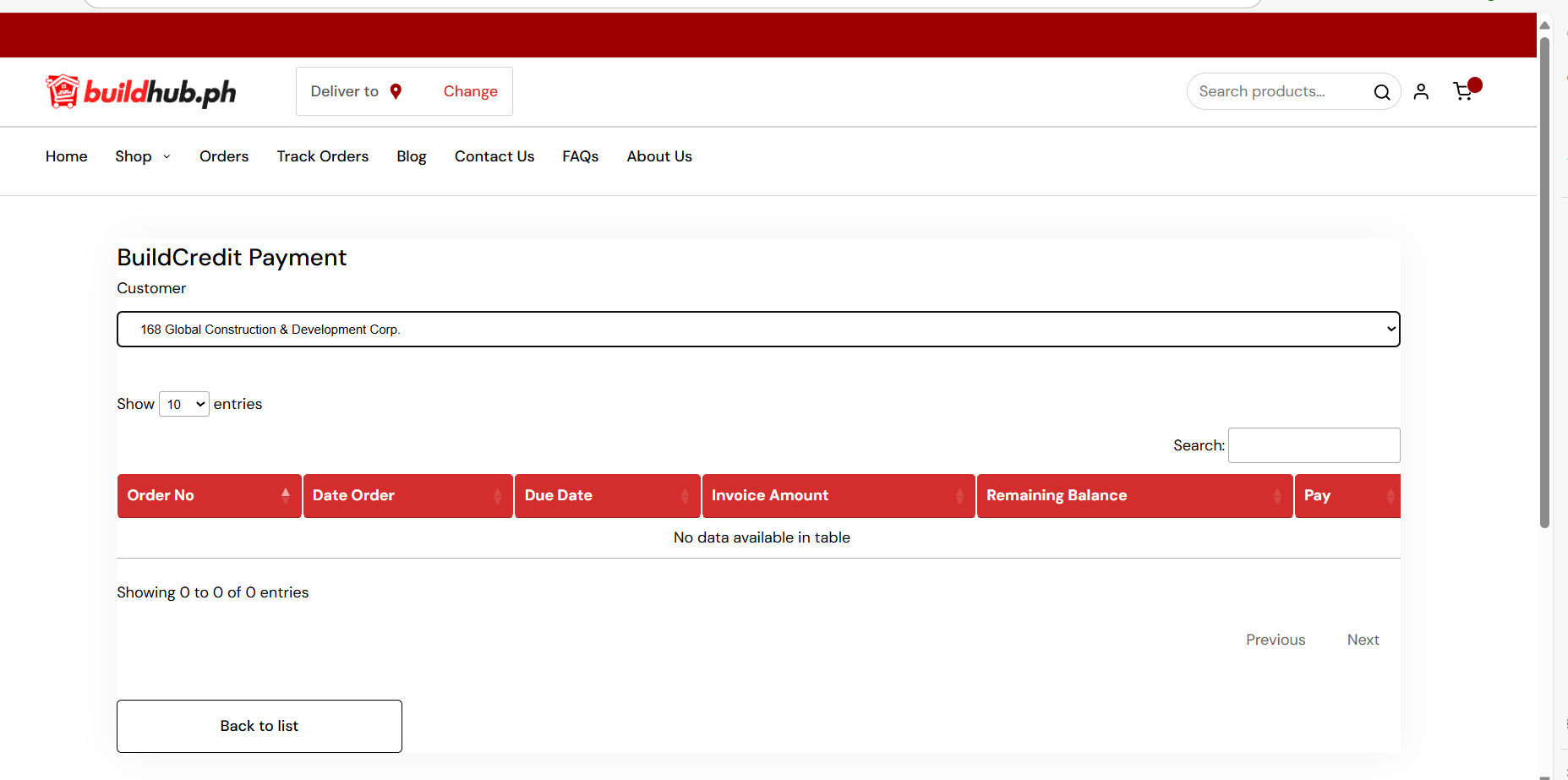This screenshot has height=780, width=1568.
Task: Click the Change delivery location link
Action: [470, 91]
